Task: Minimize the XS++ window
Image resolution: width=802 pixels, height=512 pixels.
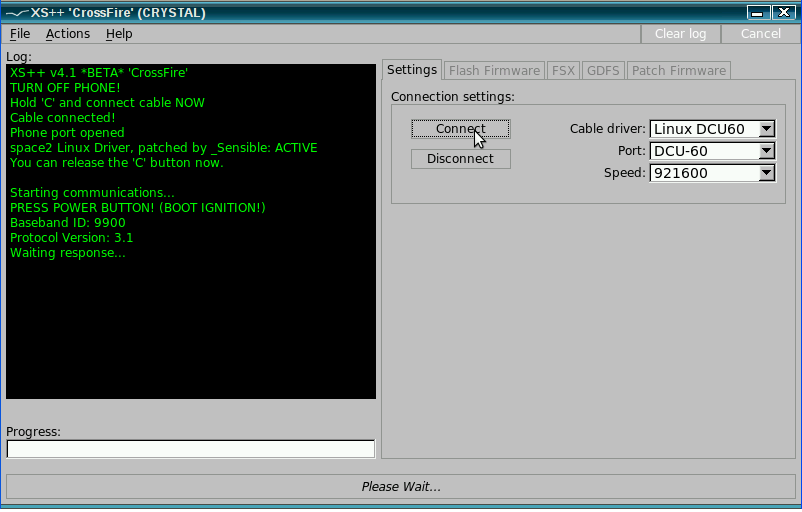Action: click(x=758, y=12)
